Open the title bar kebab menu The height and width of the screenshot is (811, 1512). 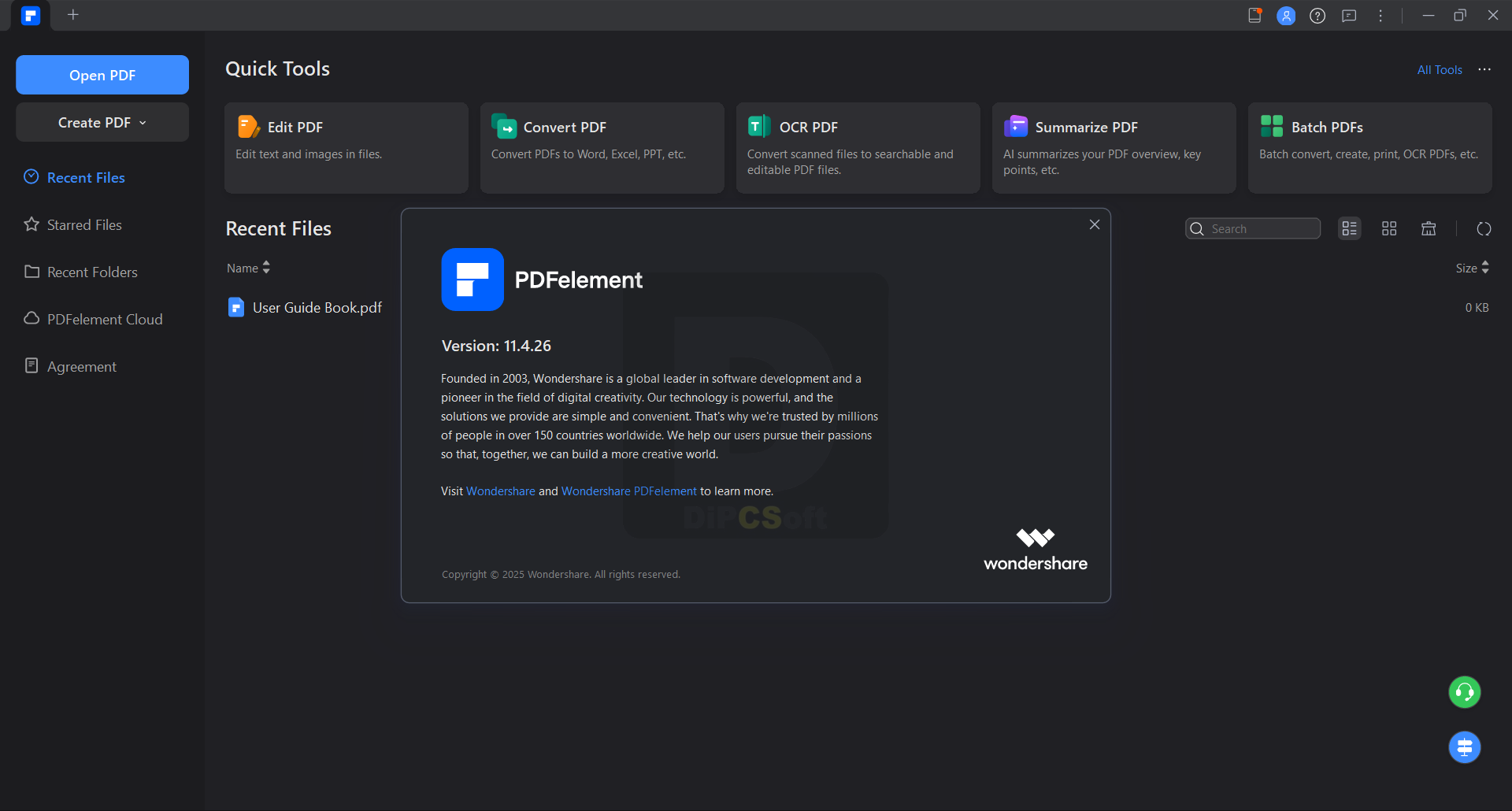coord(1380,15)
